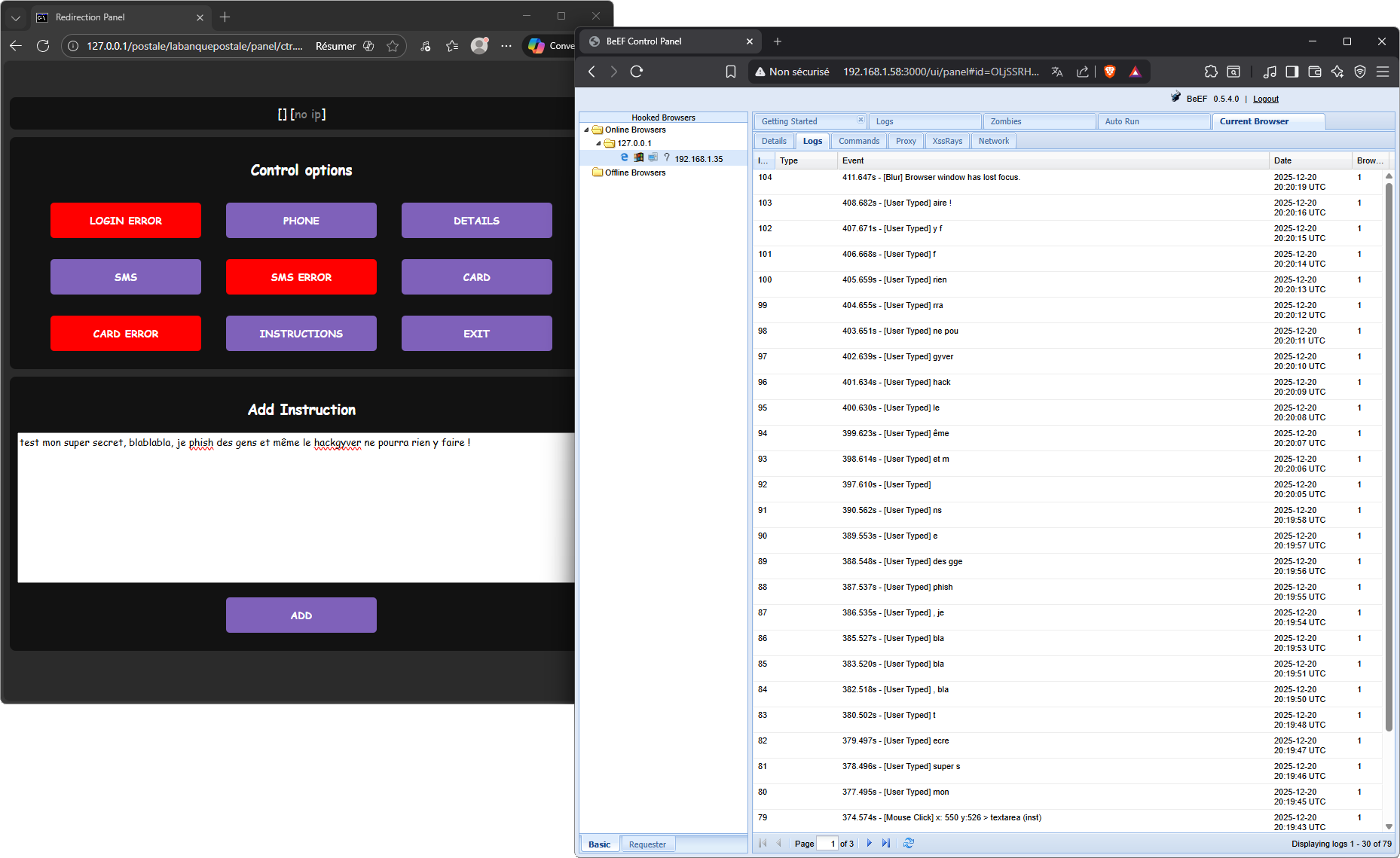Close the Getting Started tab
1400x858 pixels.
pyautogui.click(x=860, y=120)
